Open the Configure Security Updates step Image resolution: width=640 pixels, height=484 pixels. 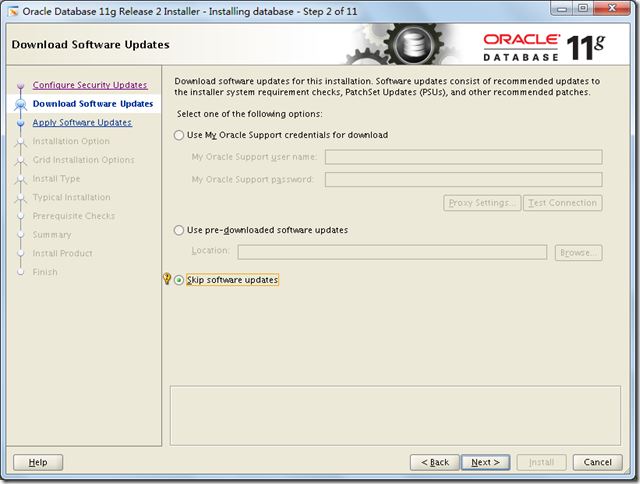click(x=90, y=85)
